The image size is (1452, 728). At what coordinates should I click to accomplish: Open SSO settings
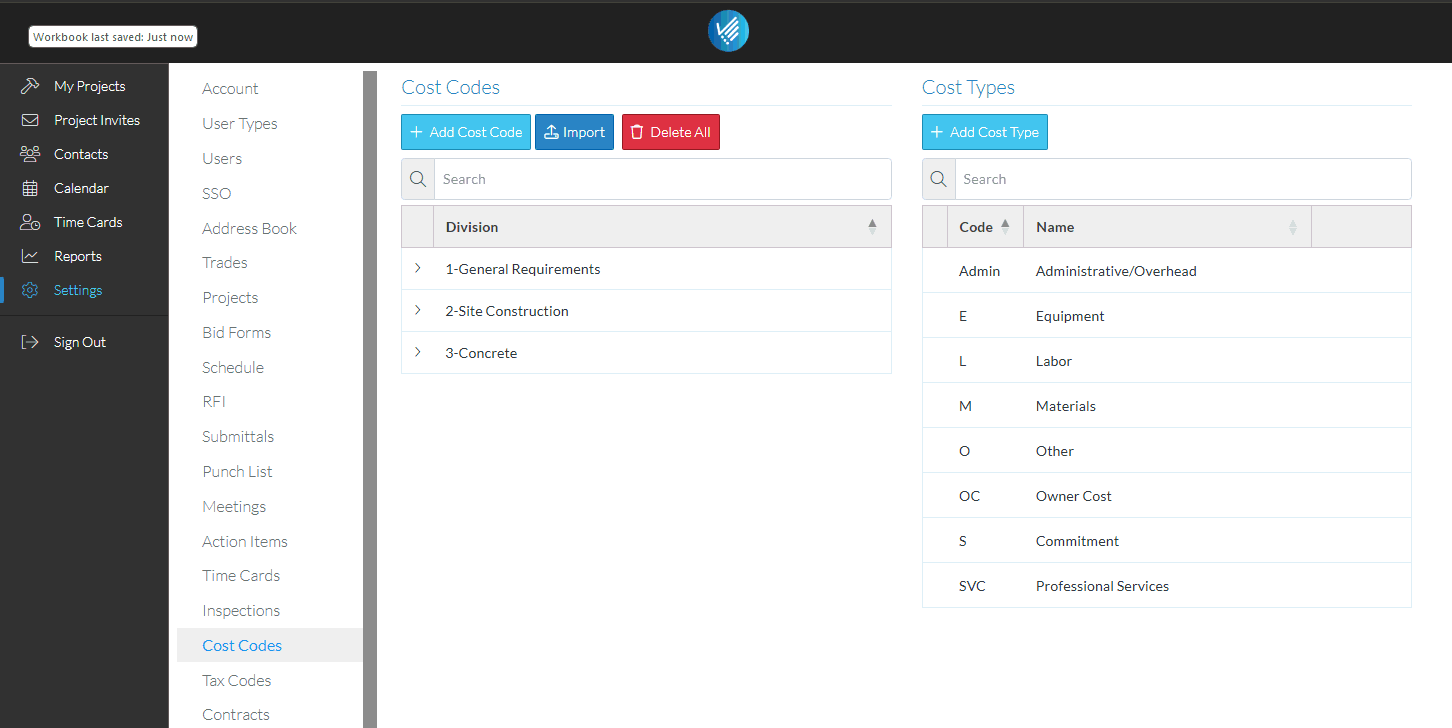click(216, 194)
